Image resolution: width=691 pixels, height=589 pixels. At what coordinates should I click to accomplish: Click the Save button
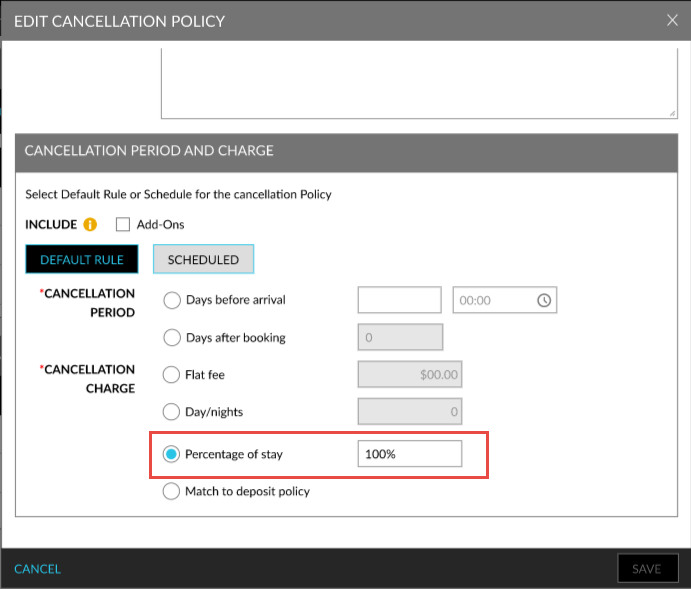coord(647,569)
